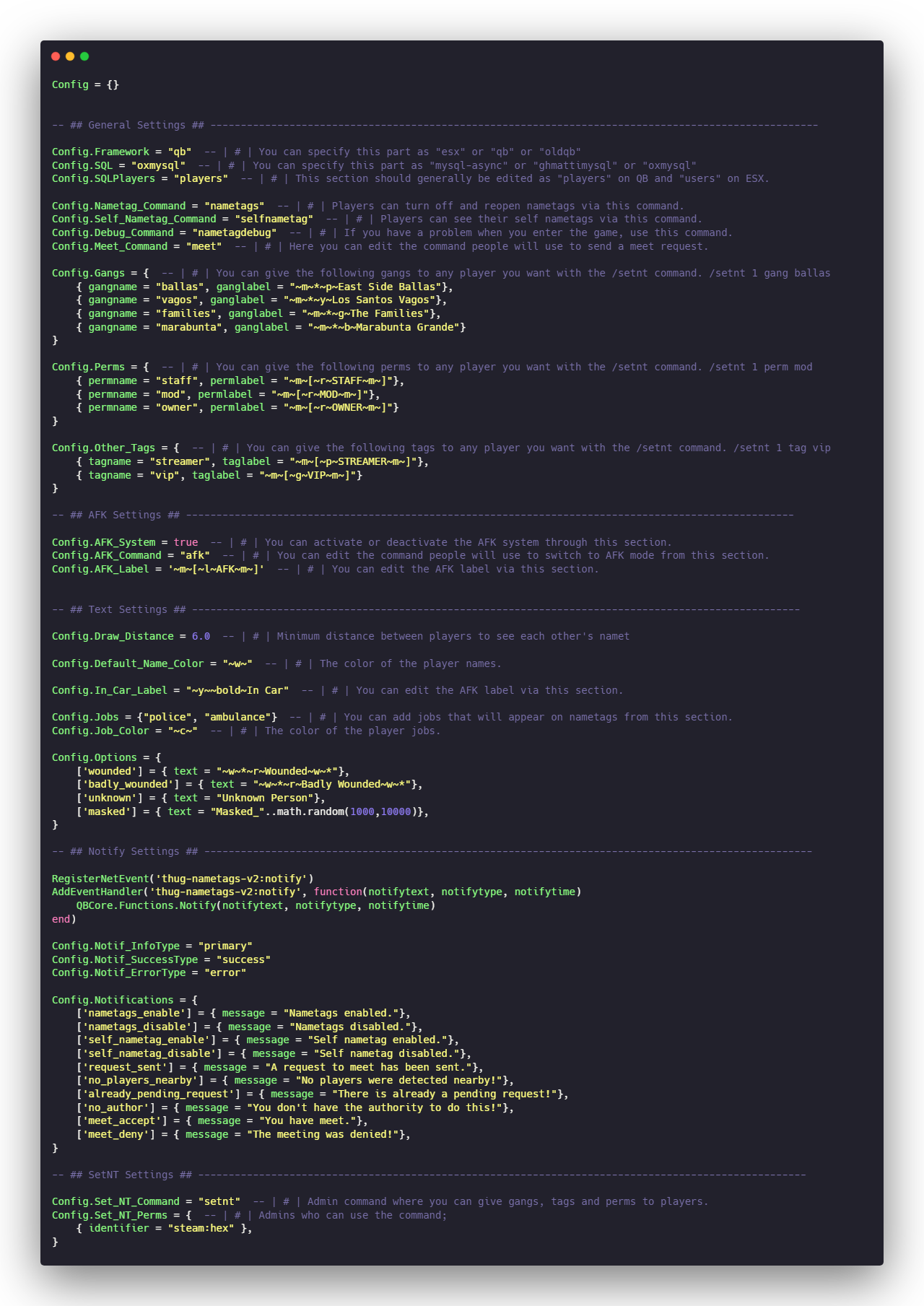Click the Marabunta Grande ganglabel string
The width and height of the screenshot is (924, 1306).
pyautogui.click(x=384, y=327)
